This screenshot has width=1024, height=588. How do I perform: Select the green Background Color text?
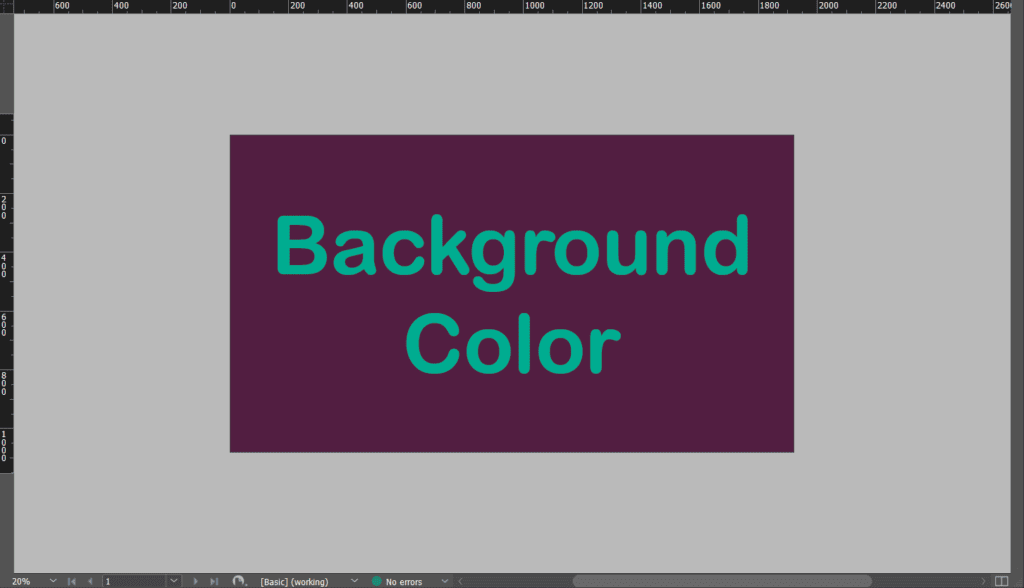coord(511,247)
